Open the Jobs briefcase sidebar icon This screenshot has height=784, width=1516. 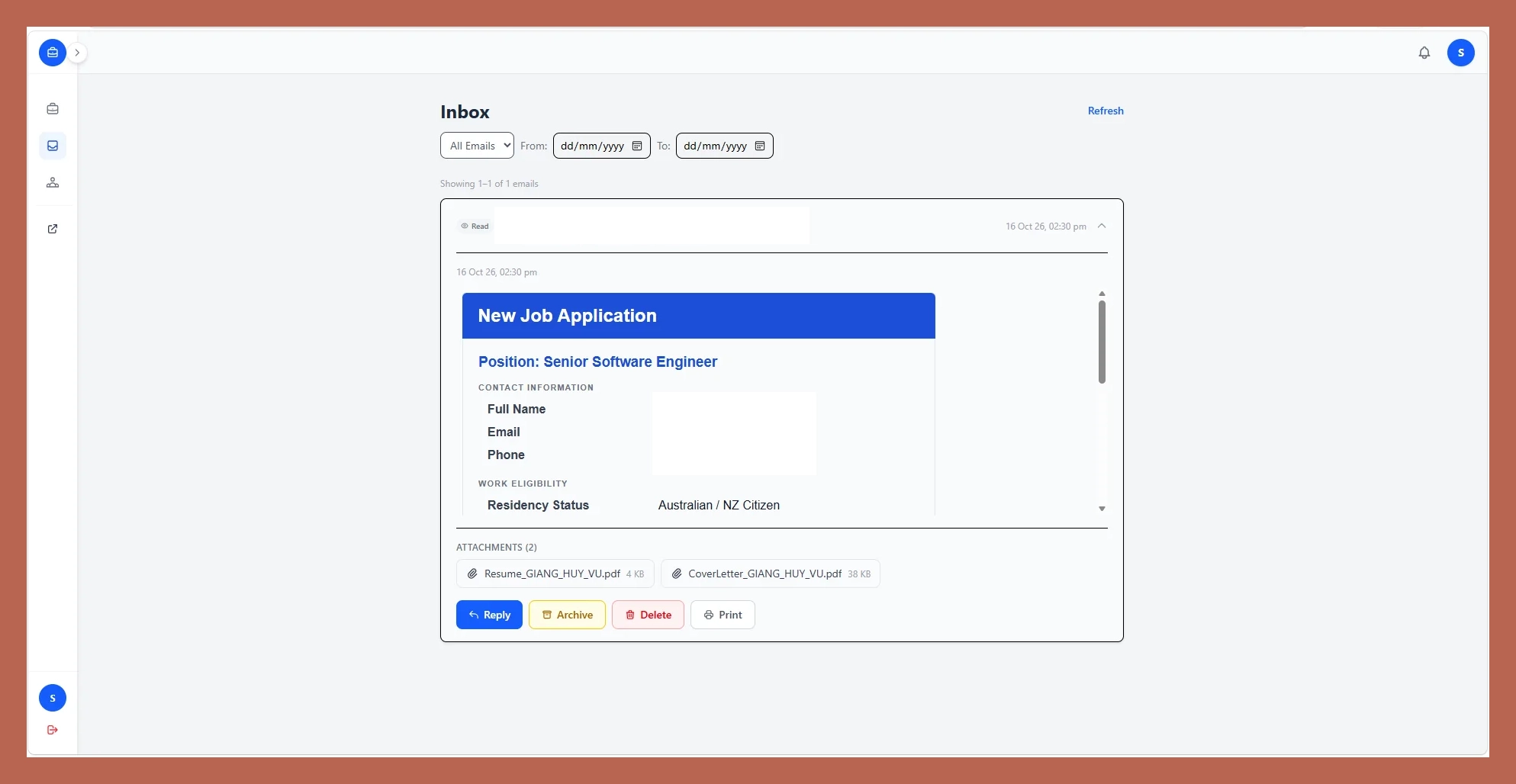[x=53, y=109]
